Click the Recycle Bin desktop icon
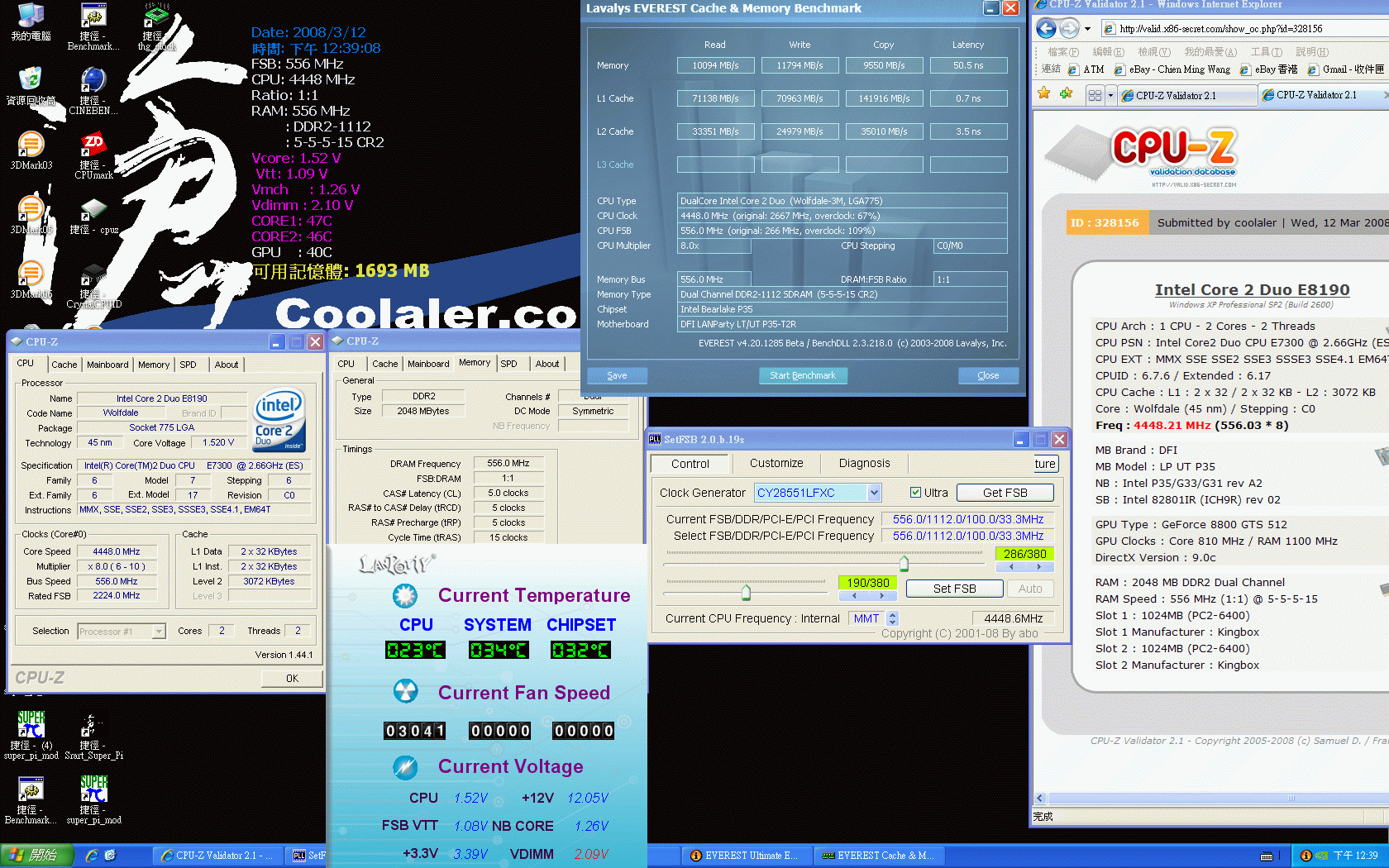Screen dimensions: 1389x868 click(x=31, y=87)
